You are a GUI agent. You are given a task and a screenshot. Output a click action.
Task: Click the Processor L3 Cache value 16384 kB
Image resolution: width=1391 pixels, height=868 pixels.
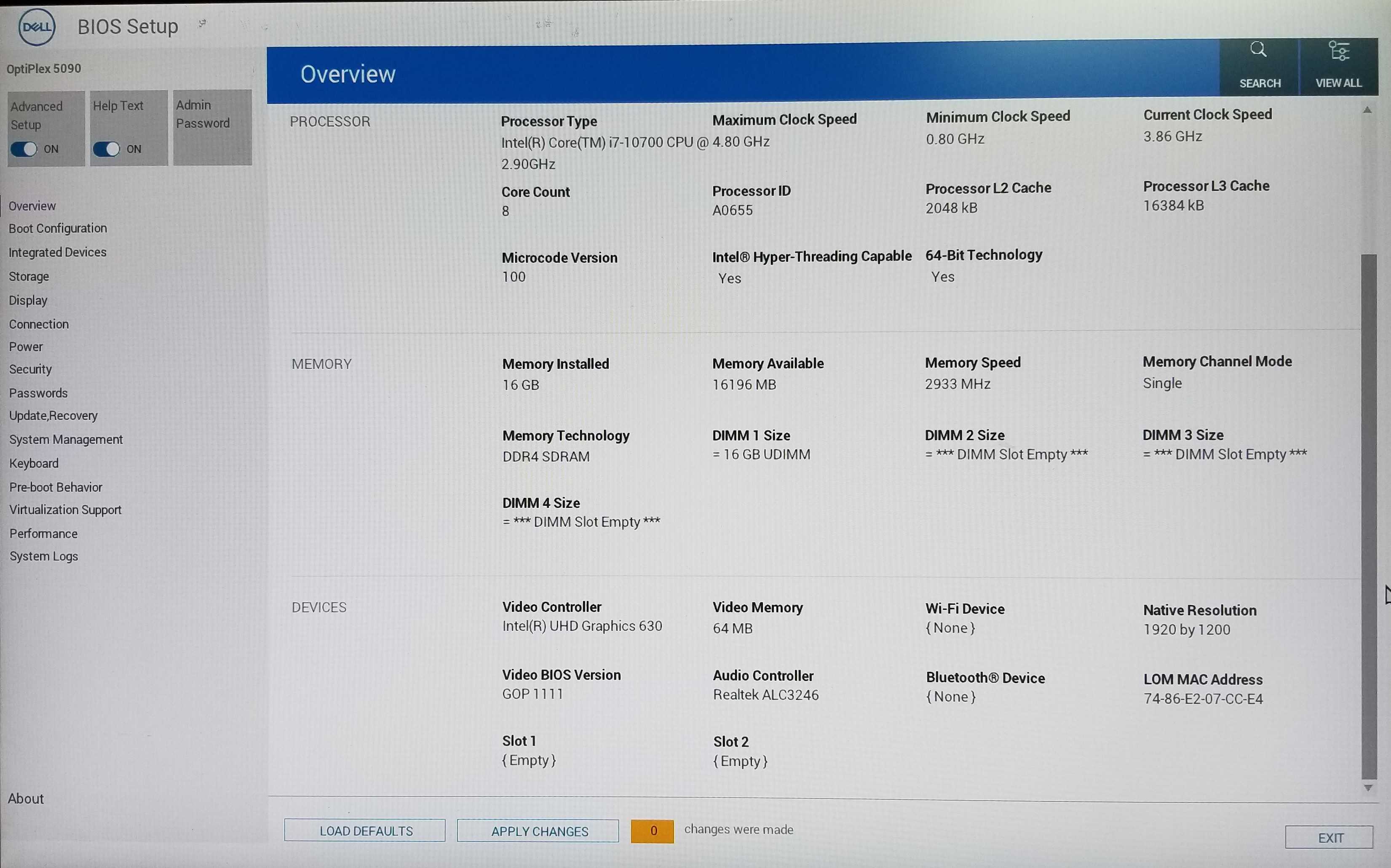click(1174, 206)
